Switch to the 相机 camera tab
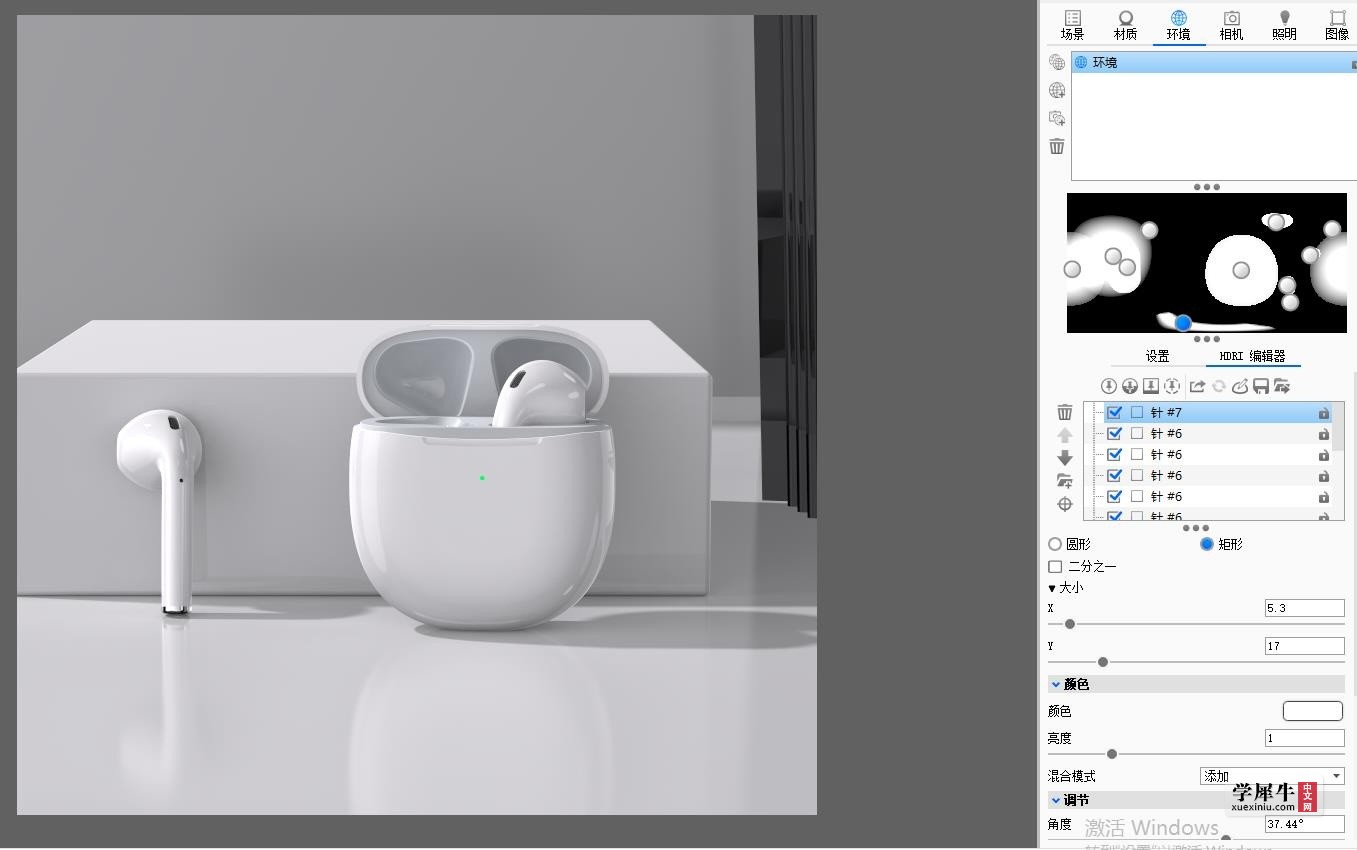The image size is (1357, 850). tap(1232, 24)
